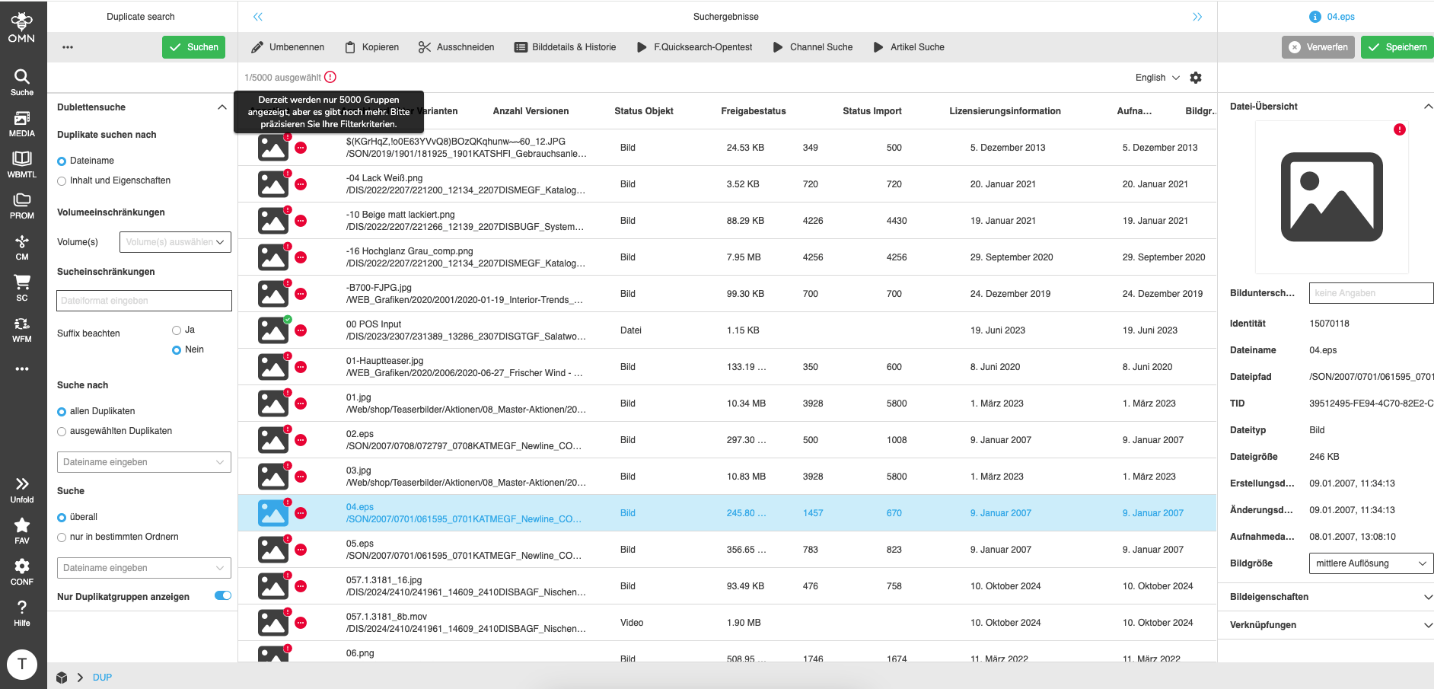Click the green Speichern button
Screen dimensions: 1434x689
tap(1397, 47)
